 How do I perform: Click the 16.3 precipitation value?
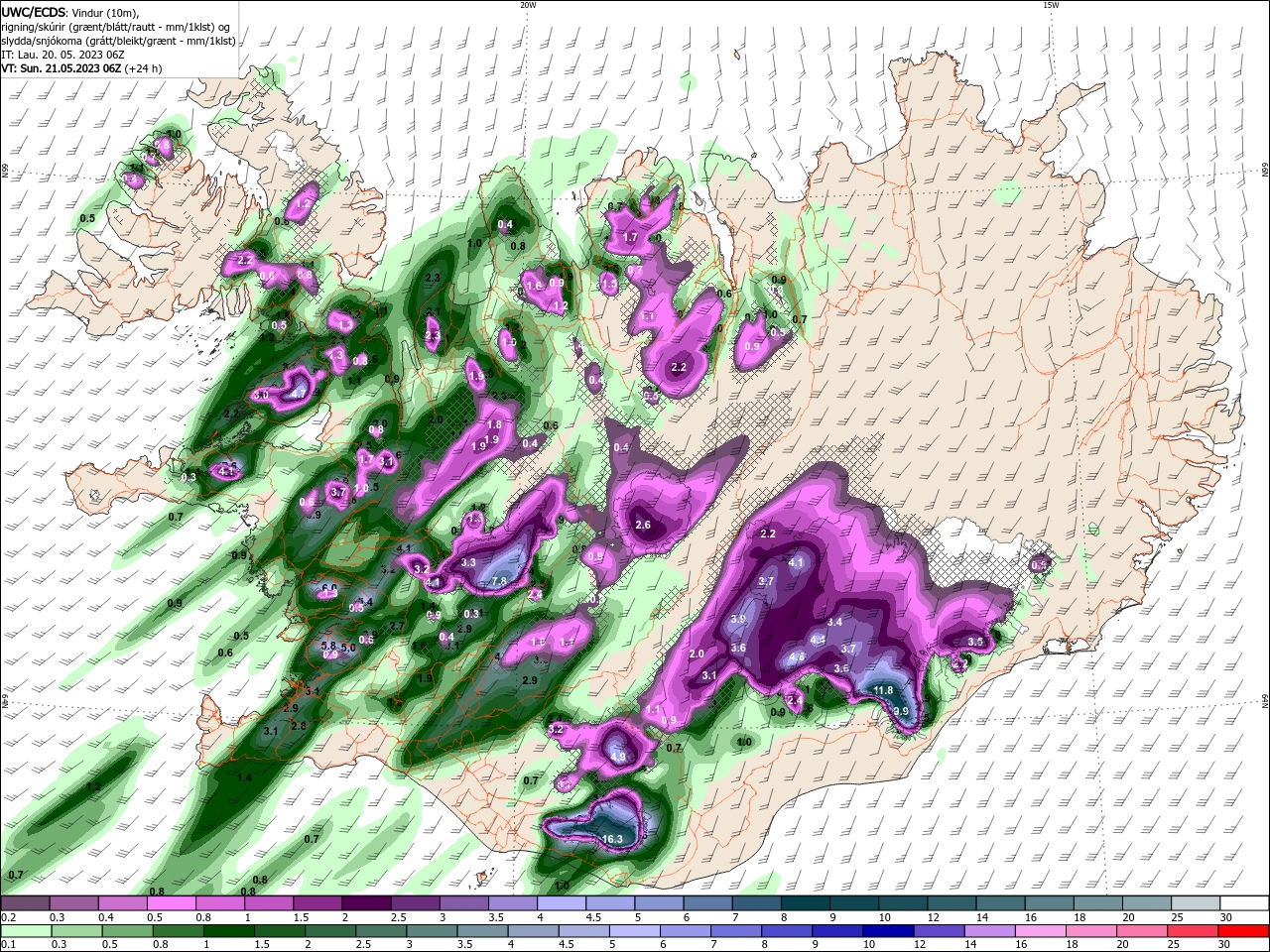coord(612,840)
